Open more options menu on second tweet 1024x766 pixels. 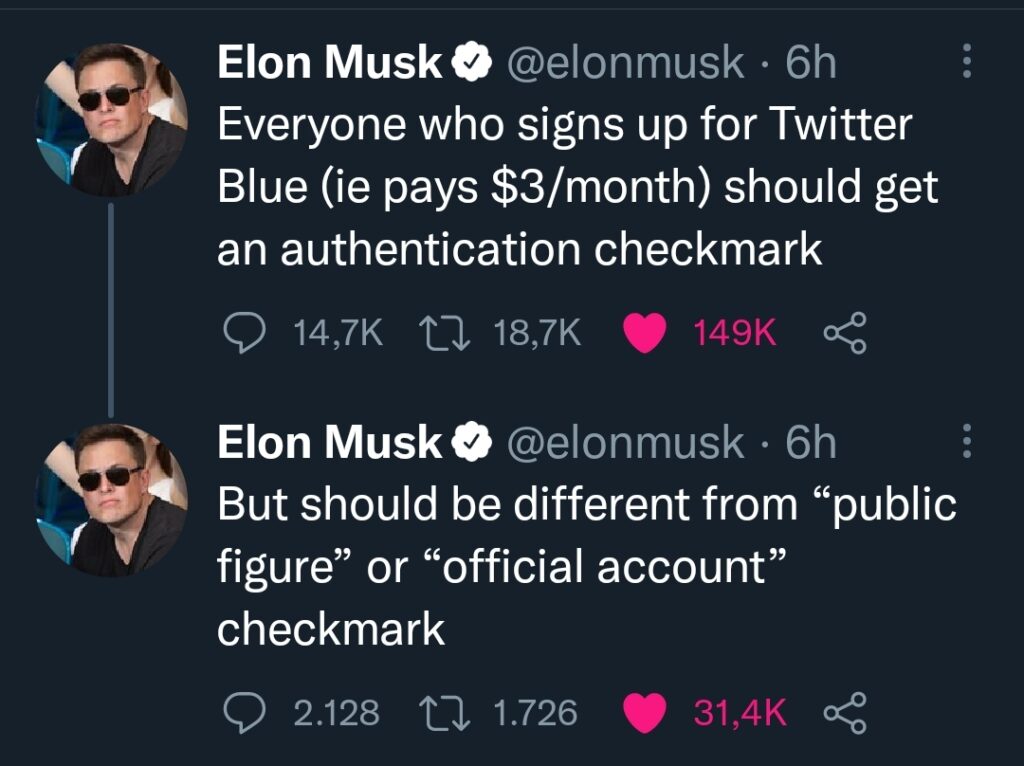[967, 441]
